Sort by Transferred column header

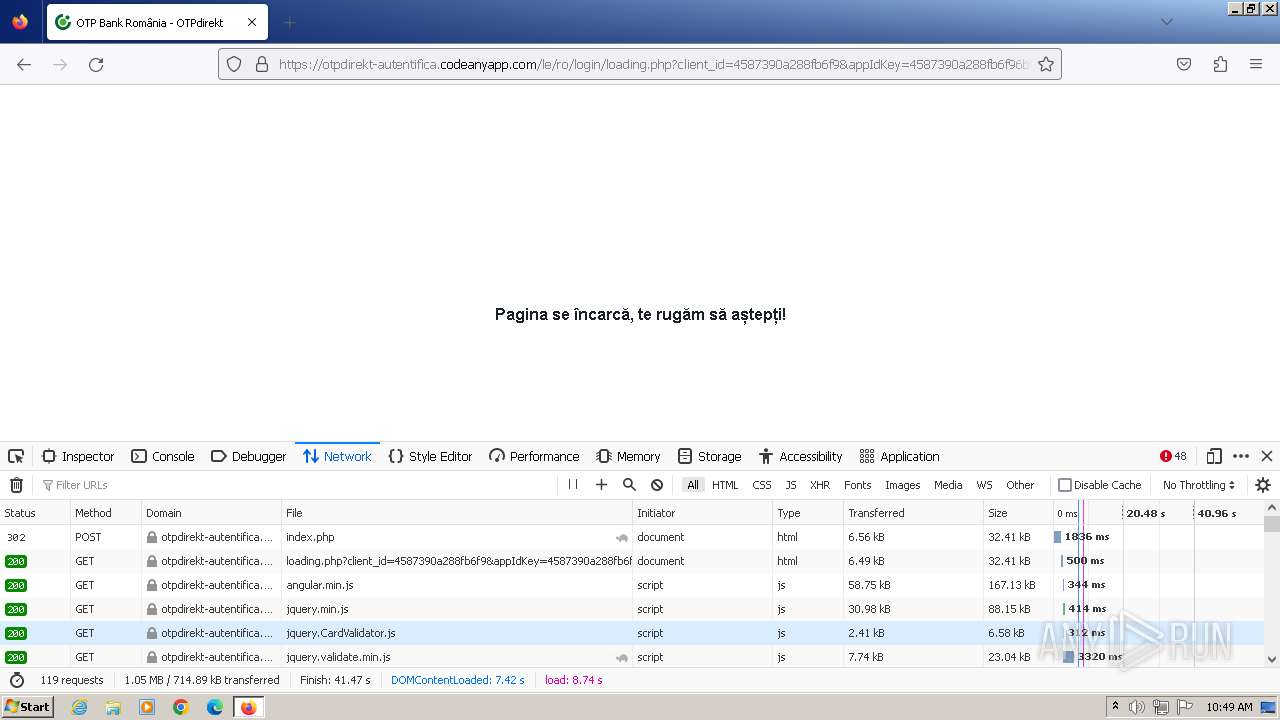(x=913, y=513)
